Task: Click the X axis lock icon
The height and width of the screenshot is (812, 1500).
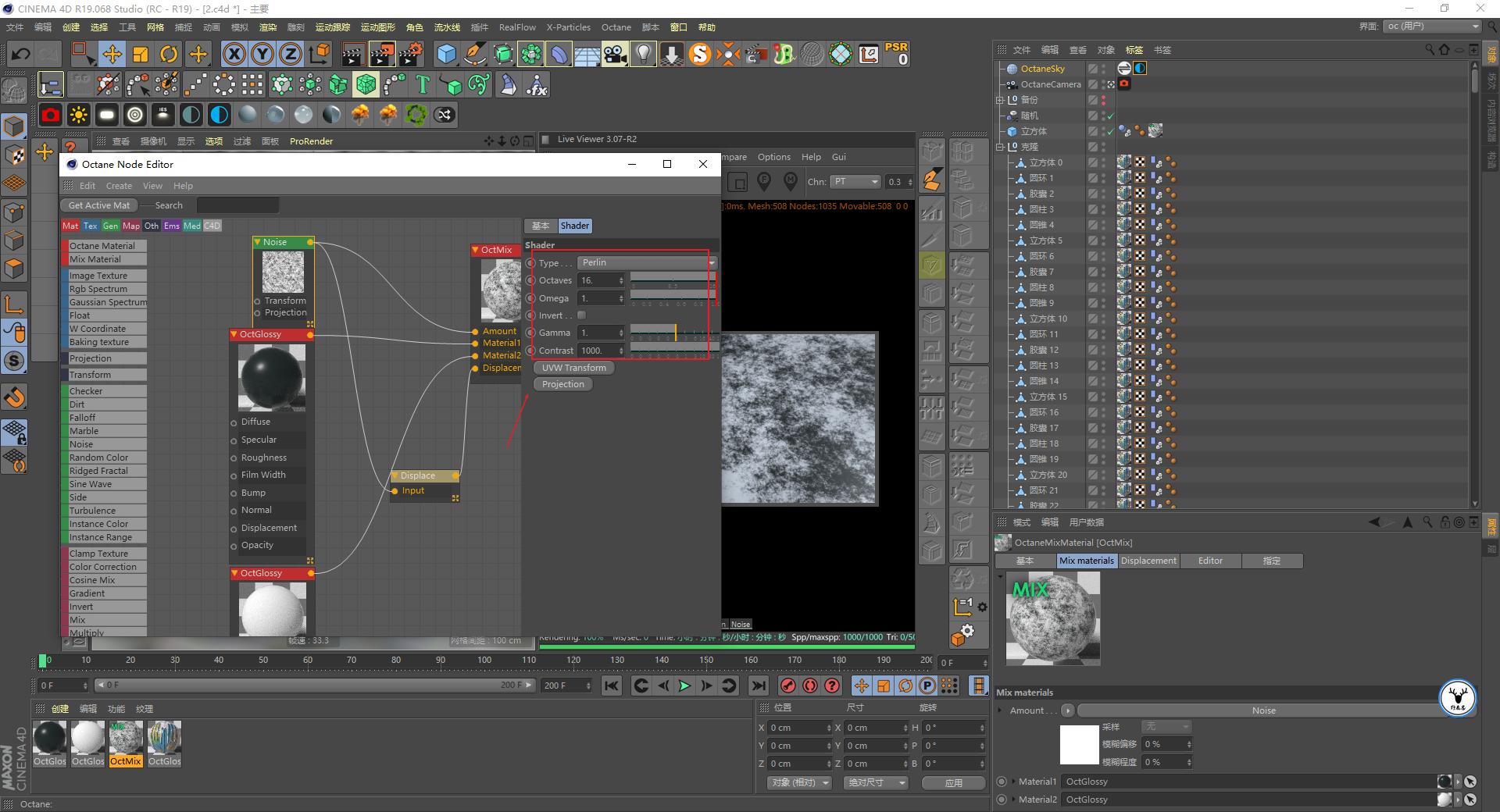Action: 234,53
